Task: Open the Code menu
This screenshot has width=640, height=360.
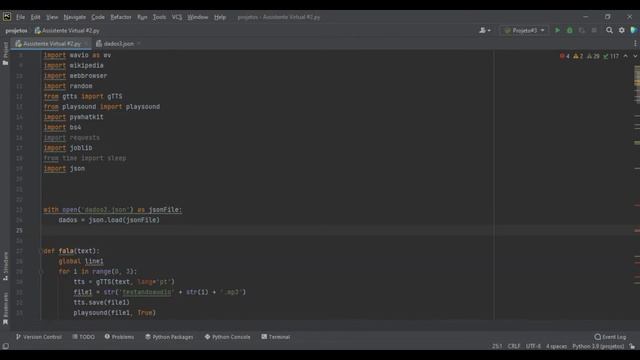Action: [98, 17]
